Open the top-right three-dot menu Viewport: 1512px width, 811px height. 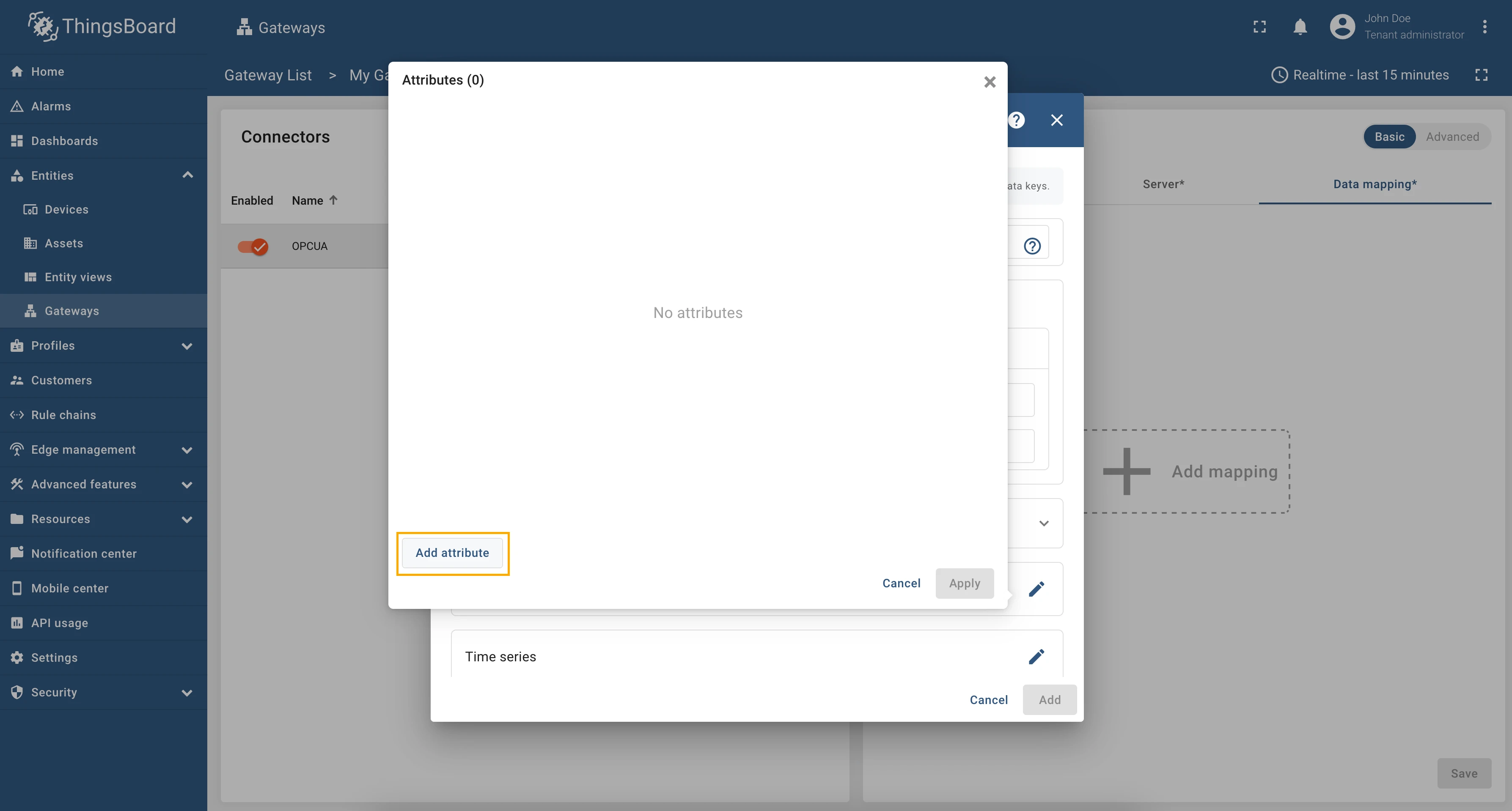tap(1485, 27)
